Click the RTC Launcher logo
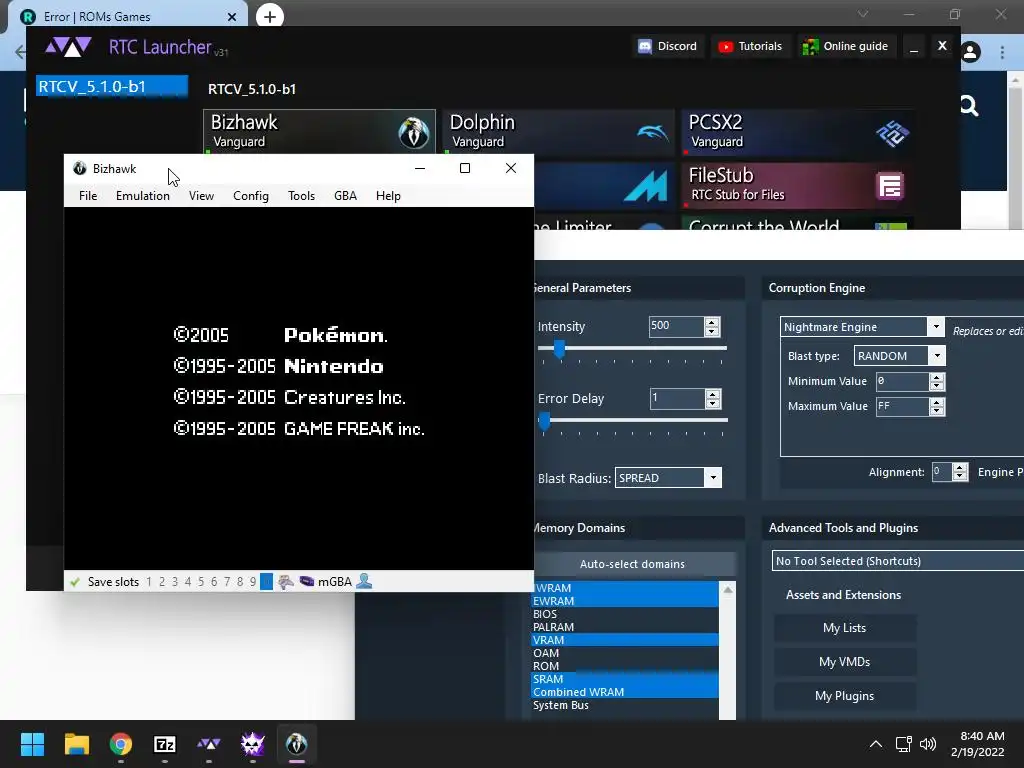The width and height of the screenshot is (1024, 768). [68, 47]
